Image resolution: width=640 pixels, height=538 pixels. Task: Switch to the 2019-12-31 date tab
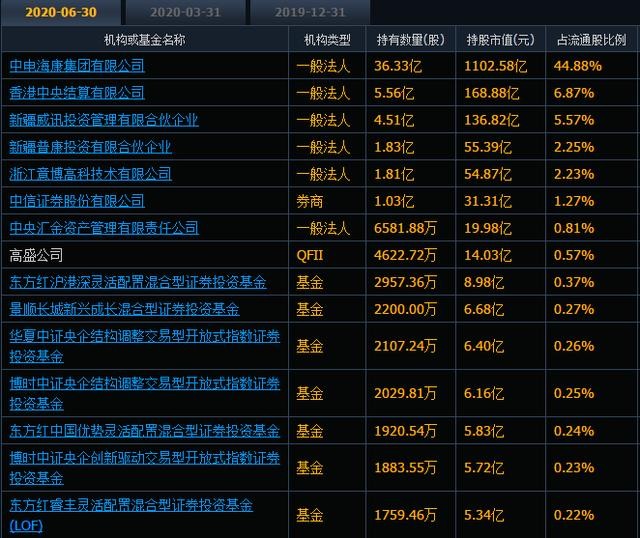point(310,12)
